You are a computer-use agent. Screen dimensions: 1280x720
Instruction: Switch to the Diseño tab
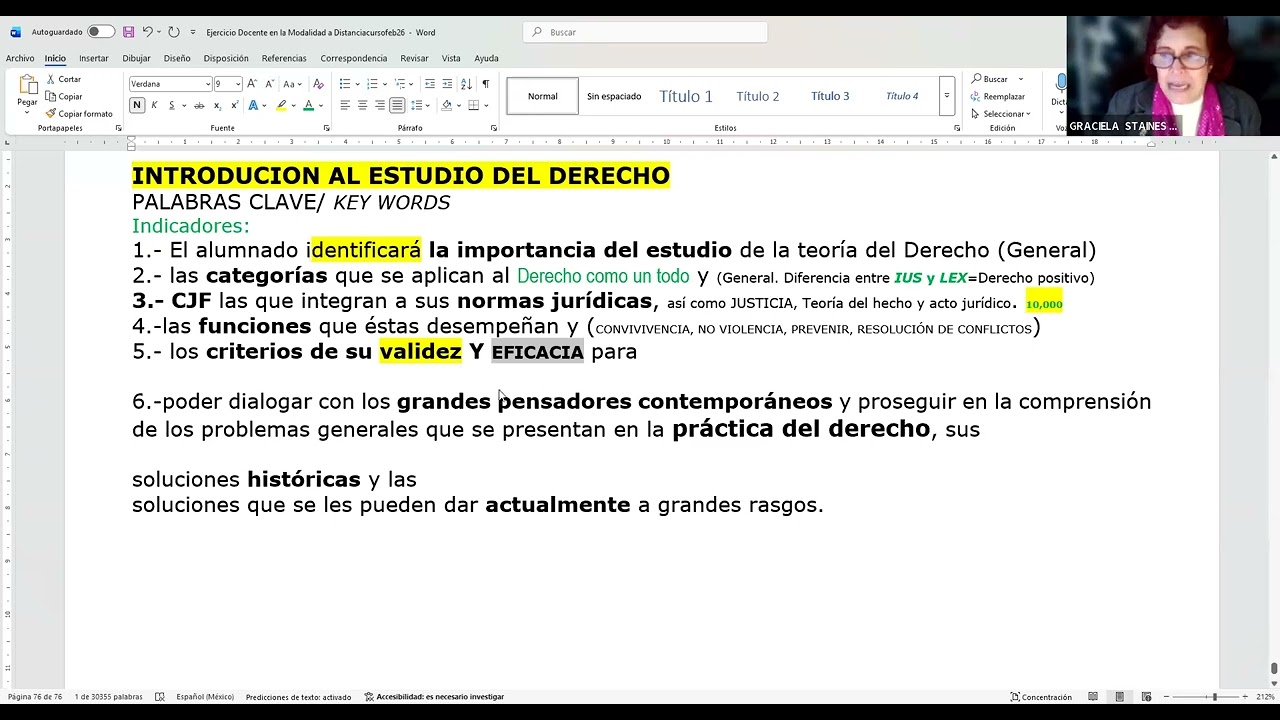coord(177,58)
